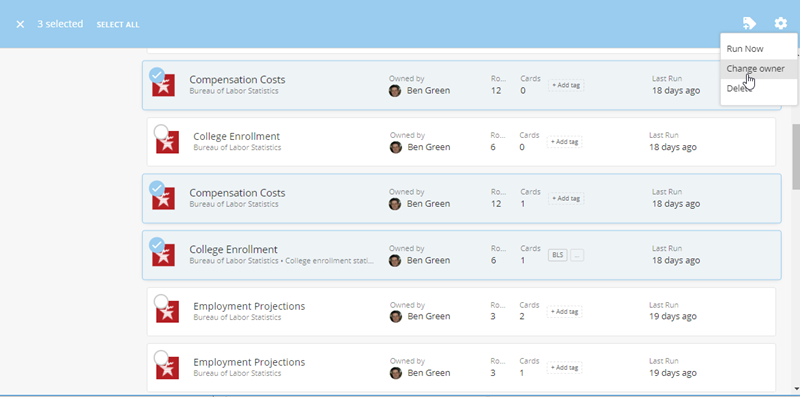Select Employment Projections row with 2 cards

161,302
